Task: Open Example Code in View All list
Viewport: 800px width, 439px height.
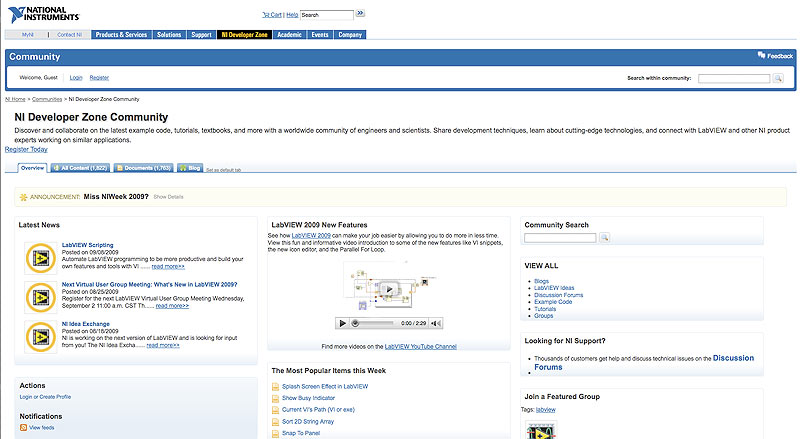Action: [x=553, y=302]
